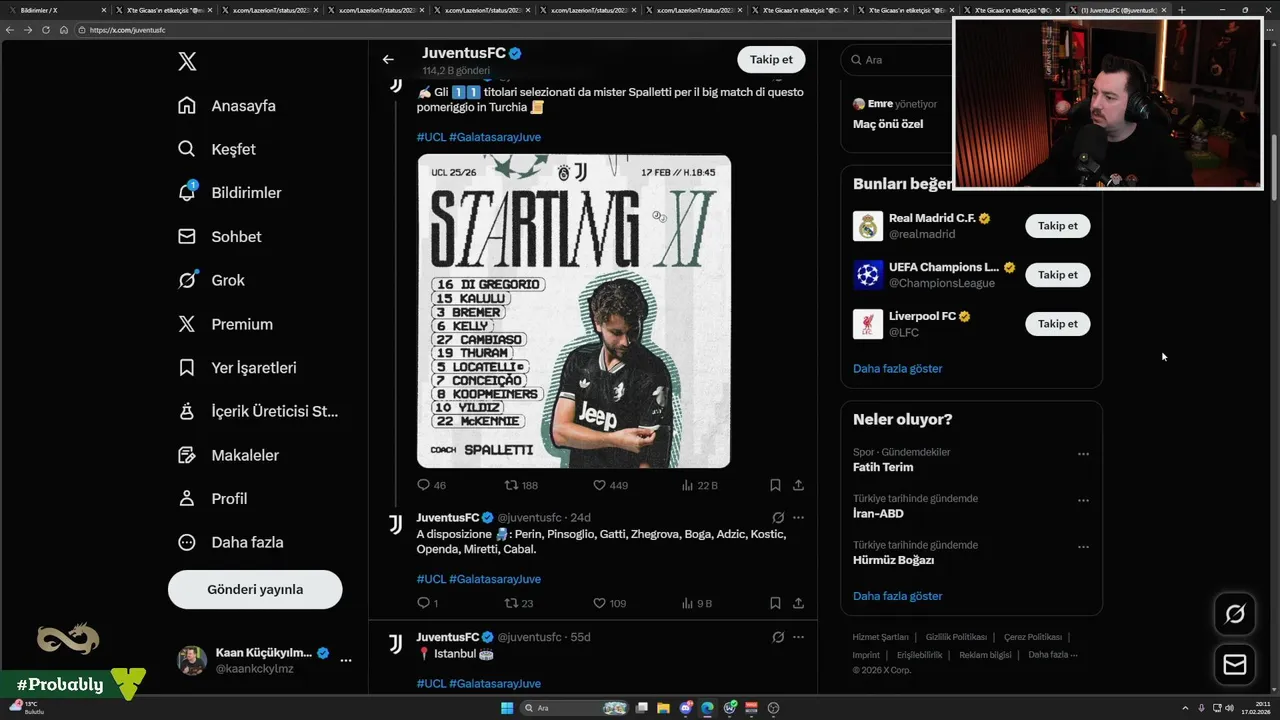This screenshot has height=720, width=1280.
Task: Follow Real Madrid C.F. account
Action: (1057, 226)
